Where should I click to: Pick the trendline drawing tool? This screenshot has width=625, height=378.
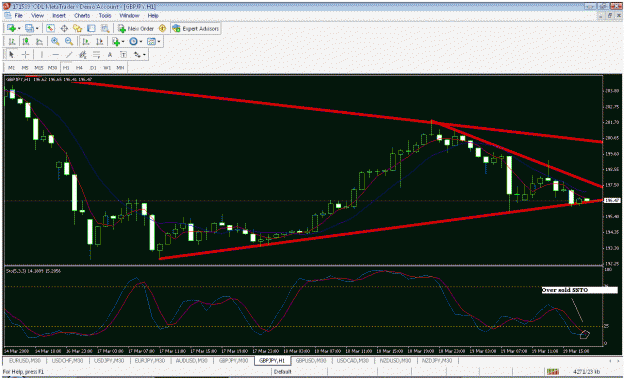pyautogui.click(x=69, y=54)
